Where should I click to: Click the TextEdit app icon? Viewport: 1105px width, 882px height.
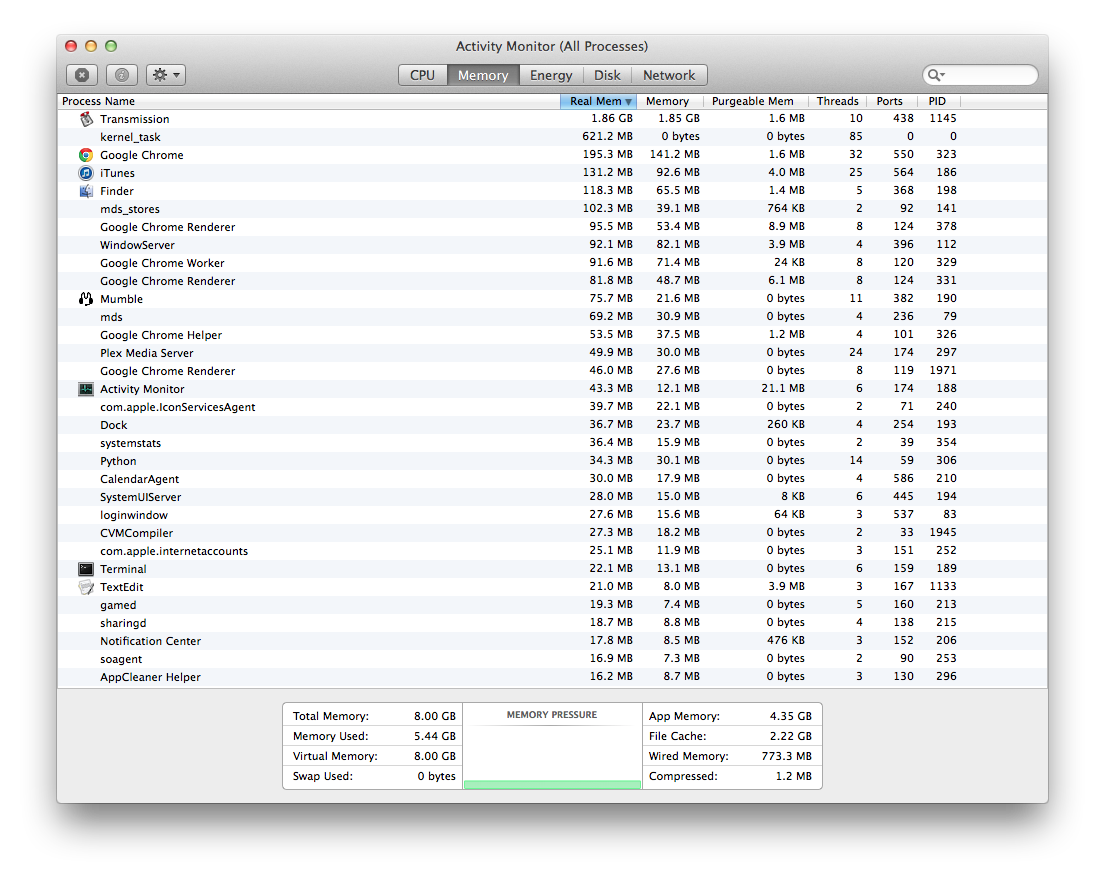[x=86, y=587]
